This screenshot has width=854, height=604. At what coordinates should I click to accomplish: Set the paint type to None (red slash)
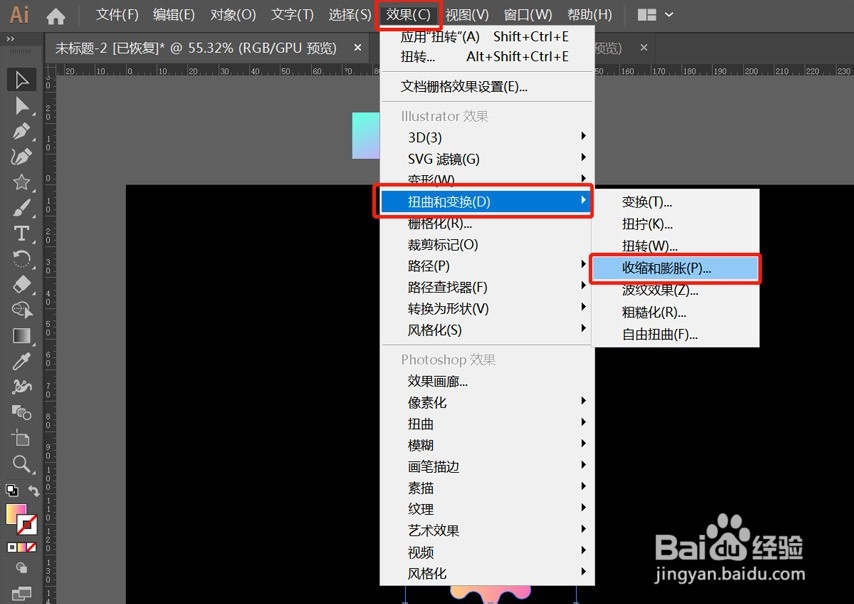pyautogui.click(x=32, y=547)
